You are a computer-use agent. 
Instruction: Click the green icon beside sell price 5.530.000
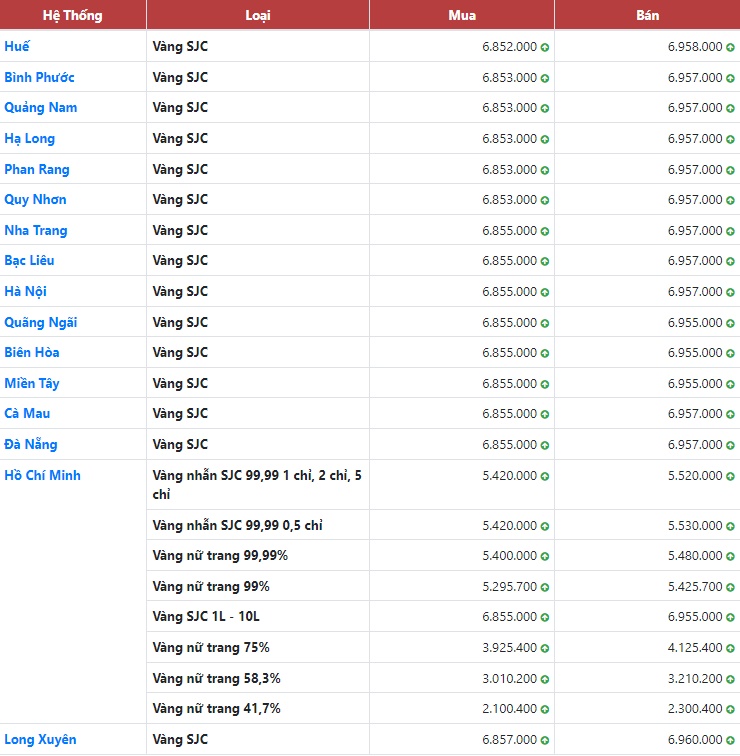coord(730,526)
